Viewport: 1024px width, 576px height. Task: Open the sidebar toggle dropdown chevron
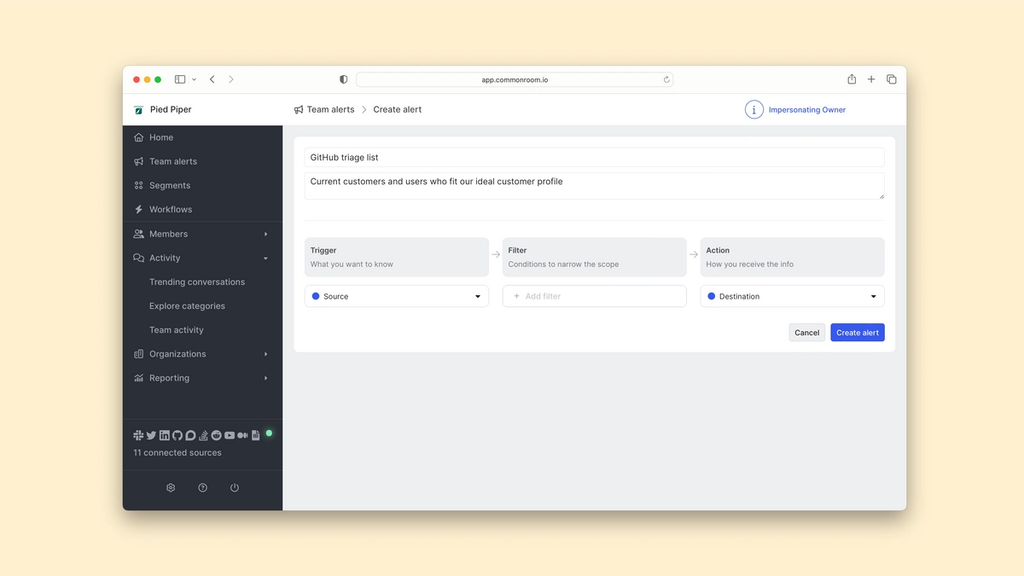(194, 80)
